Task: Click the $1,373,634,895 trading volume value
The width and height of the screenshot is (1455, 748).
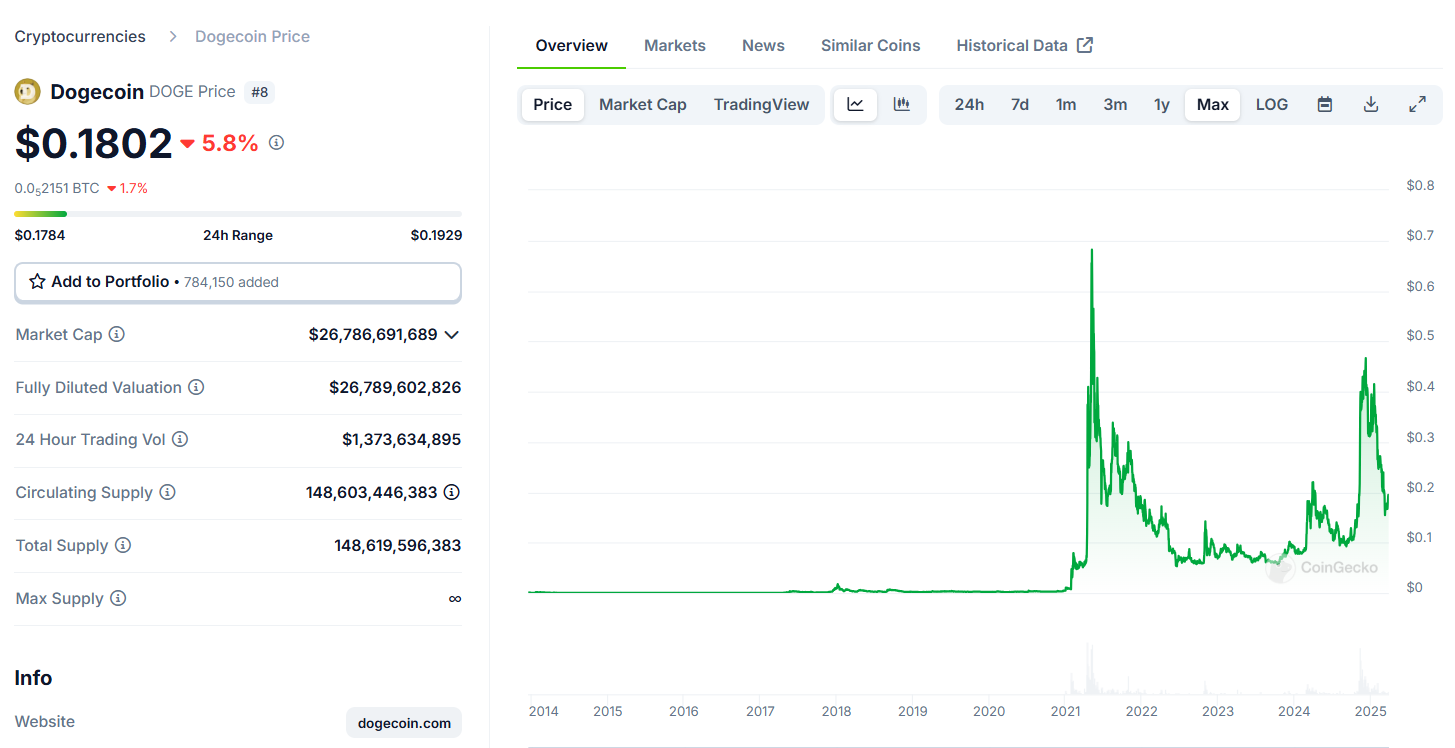Action: [x=401, y=439]
